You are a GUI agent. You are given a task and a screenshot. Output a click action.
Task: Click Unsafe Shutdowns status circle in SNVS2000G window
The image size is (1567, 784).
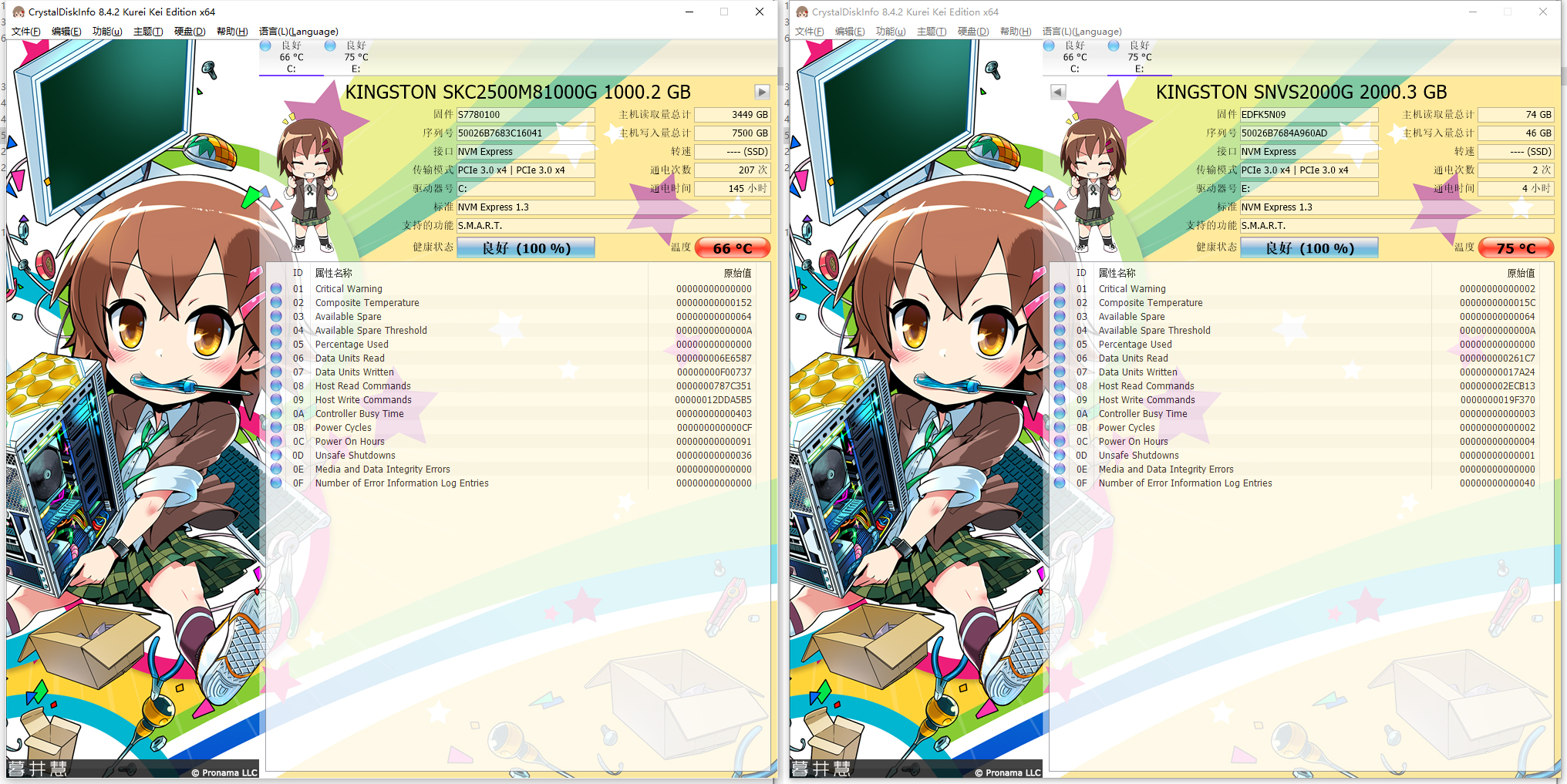click(x=1060, y=456)
